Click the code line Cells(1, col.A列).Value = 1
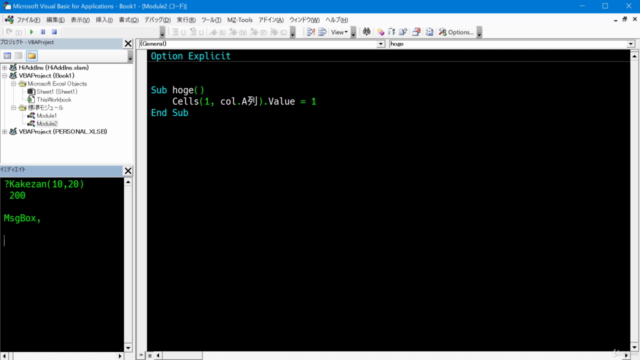The image size is (640, 360). (244, 101)
